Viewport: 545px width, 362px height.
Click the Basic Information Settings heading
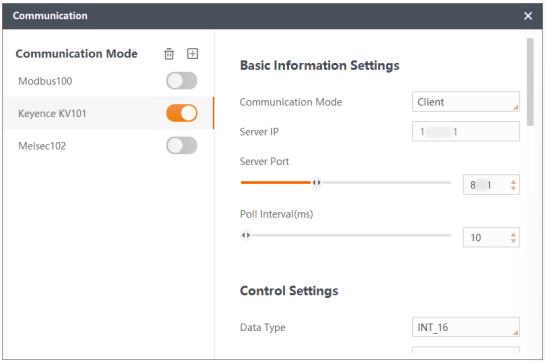pos(319,65)
